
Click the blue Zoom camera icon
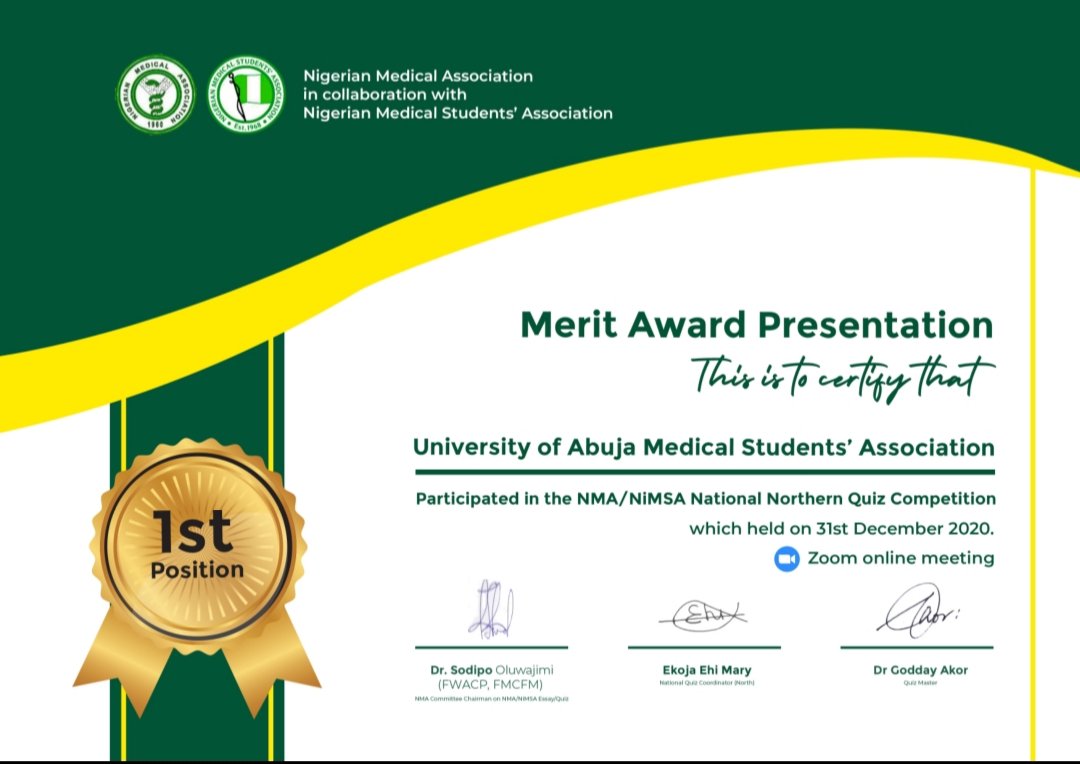pos(787,559)
